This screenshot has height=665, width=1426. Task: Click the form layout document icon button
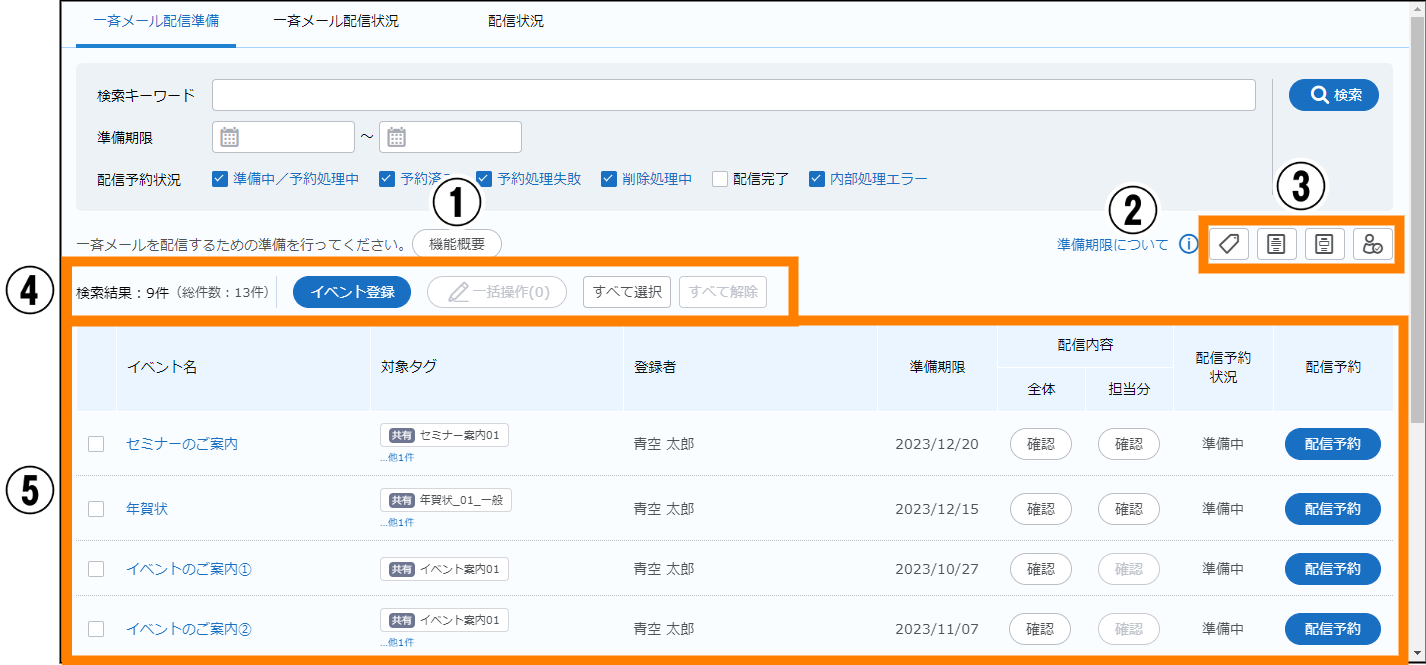click(x=1324, y=244)
